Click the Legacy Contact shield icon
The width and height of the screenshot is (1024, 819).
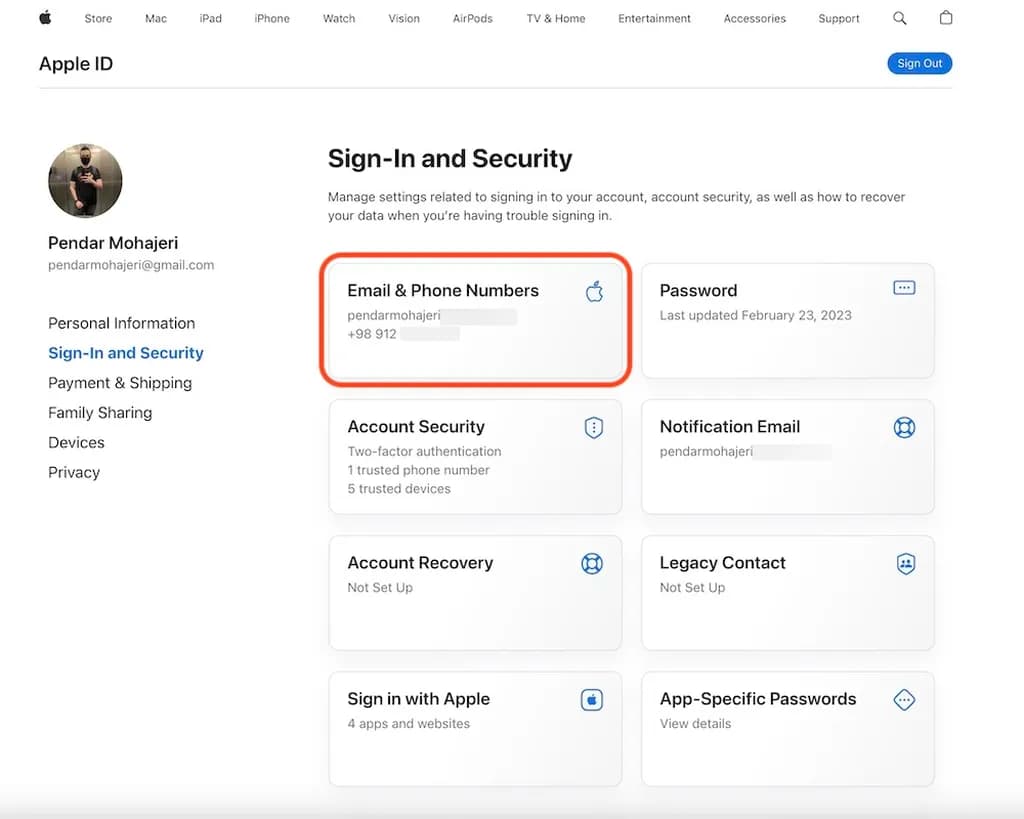(905, 564)
